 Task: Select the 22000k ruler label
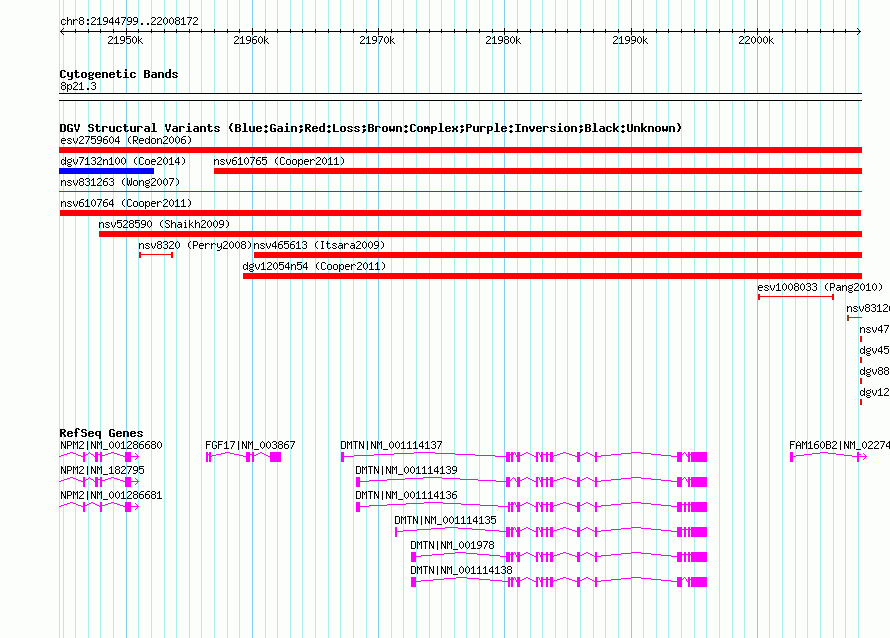[756, 40]
